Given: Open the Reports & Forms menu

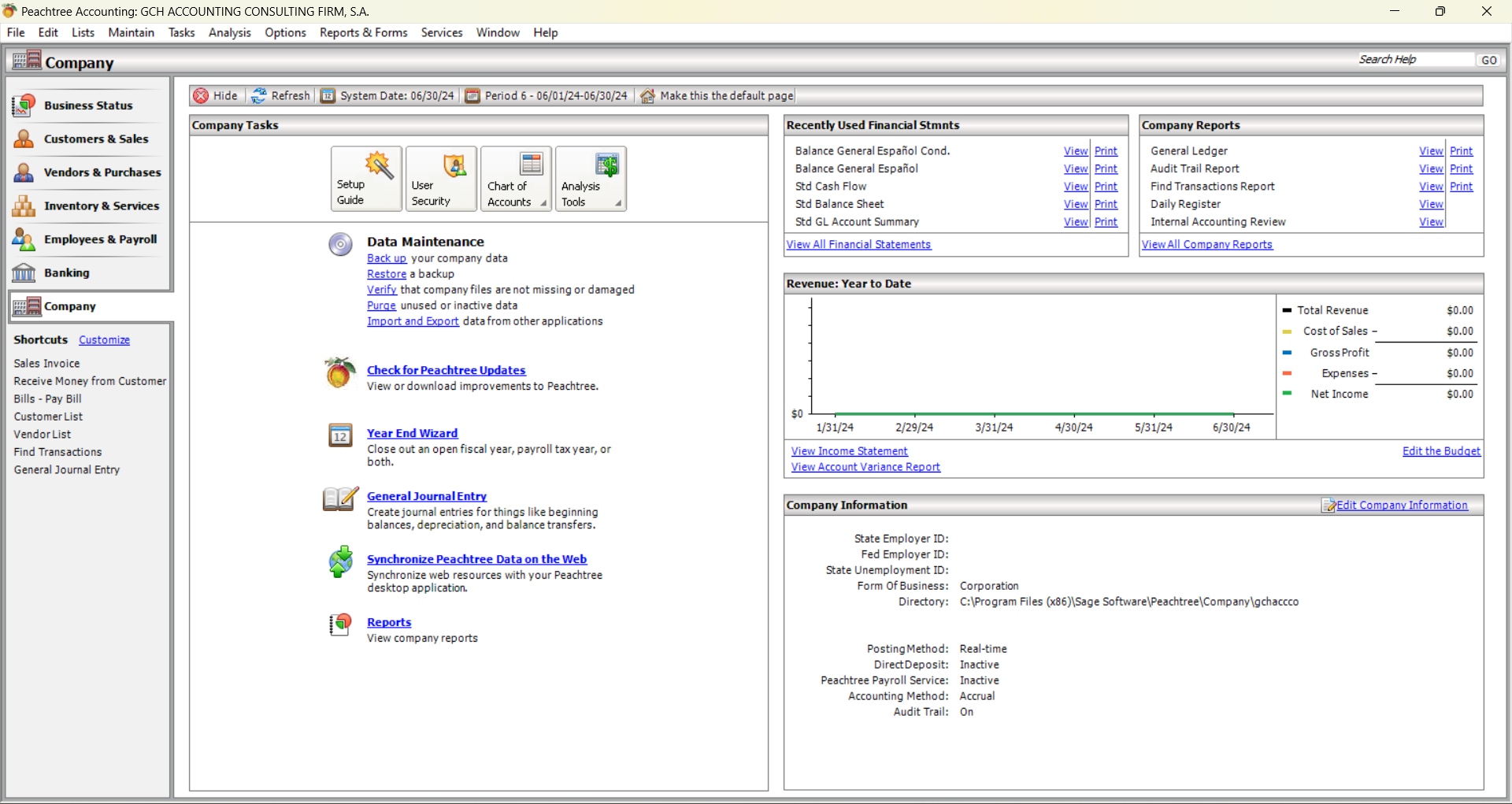Looking at the screenshot, I should coord(363,32).
